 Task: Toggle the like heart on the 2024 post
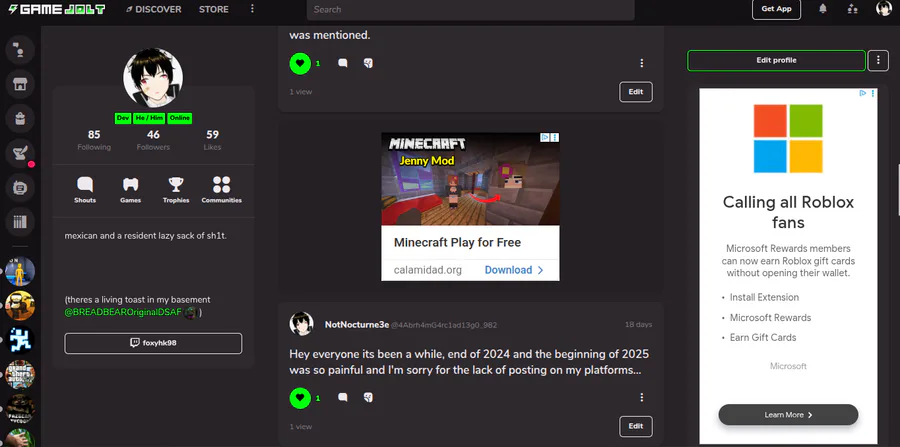(300, 397)
